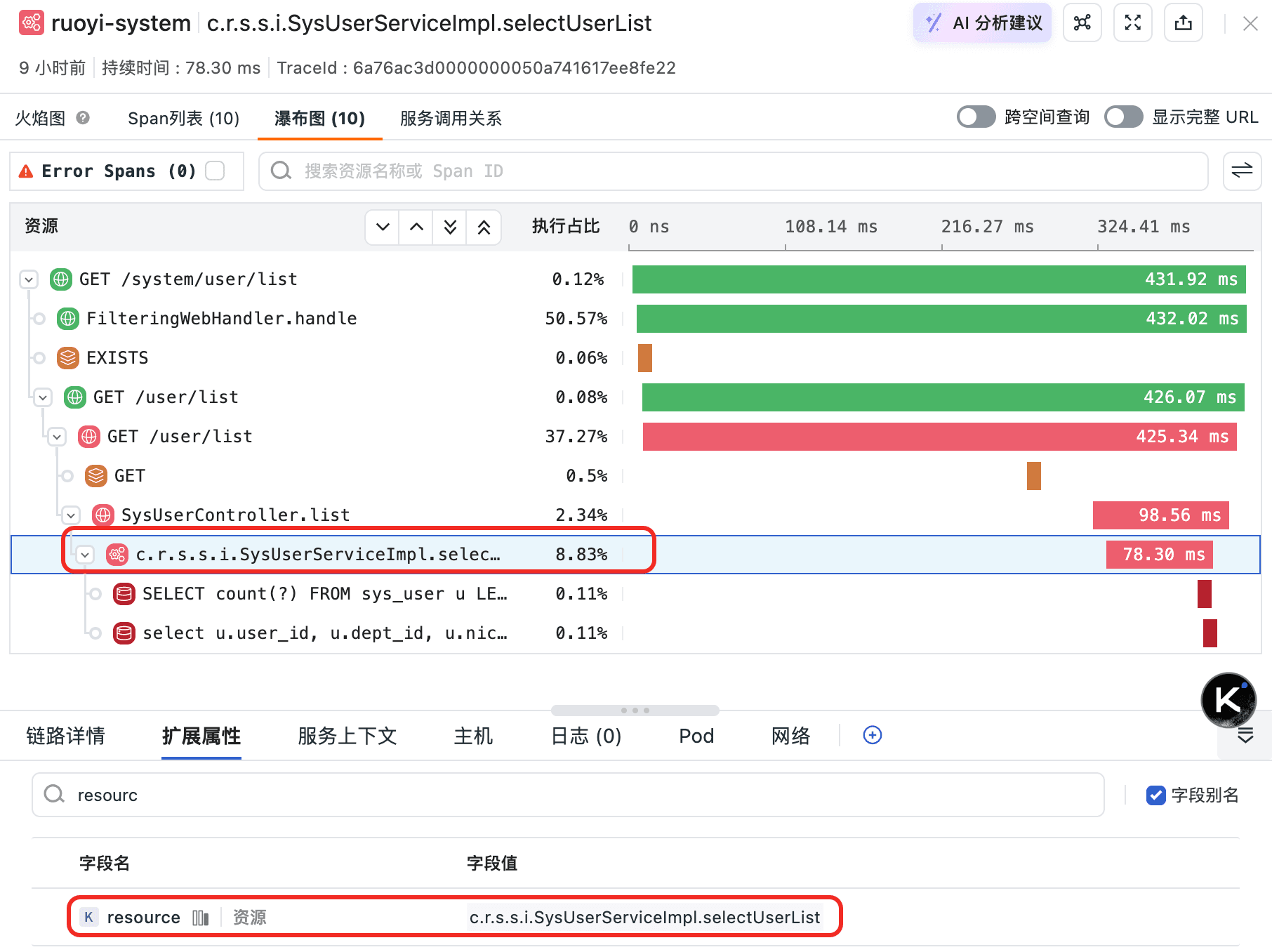Uncheck the 字段别名 checkbox

pos(1155,795)
